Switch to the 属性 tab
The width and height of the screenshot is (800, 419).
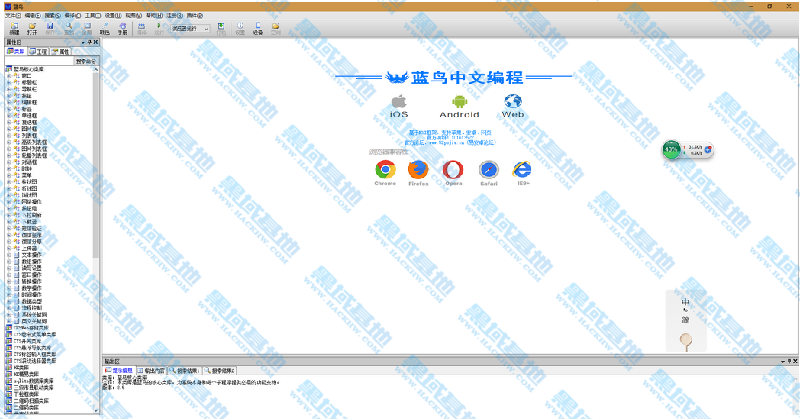60,52
